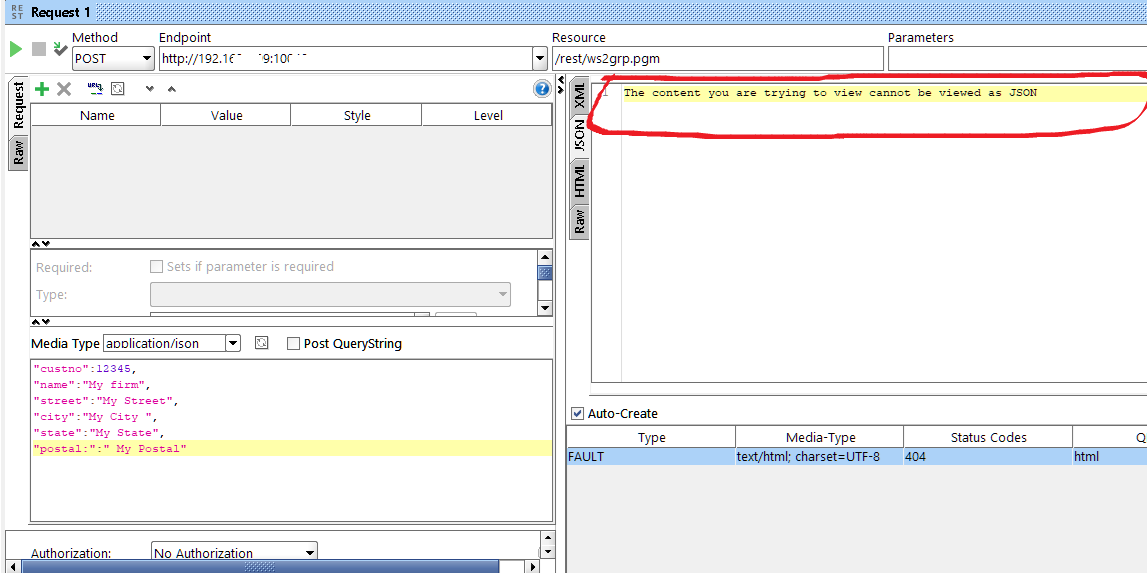This screenshot has height=573, width=1147.
Task: Click the gray stop request icon
Action: pos(39,49)
